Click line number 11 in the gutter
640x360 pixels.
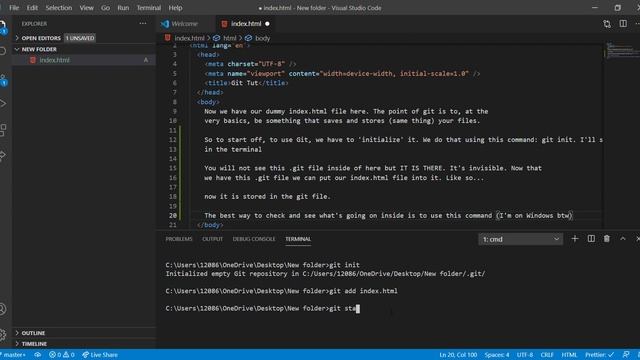173,130
